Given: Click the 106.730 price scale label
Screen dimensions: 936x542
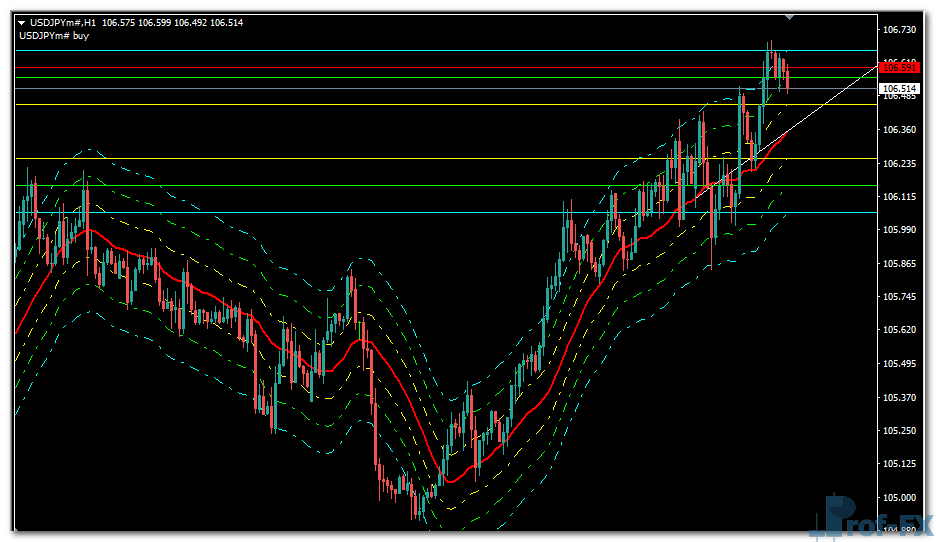Looking at the screenshot, I should pyautogui.click(x=900, y=30).
